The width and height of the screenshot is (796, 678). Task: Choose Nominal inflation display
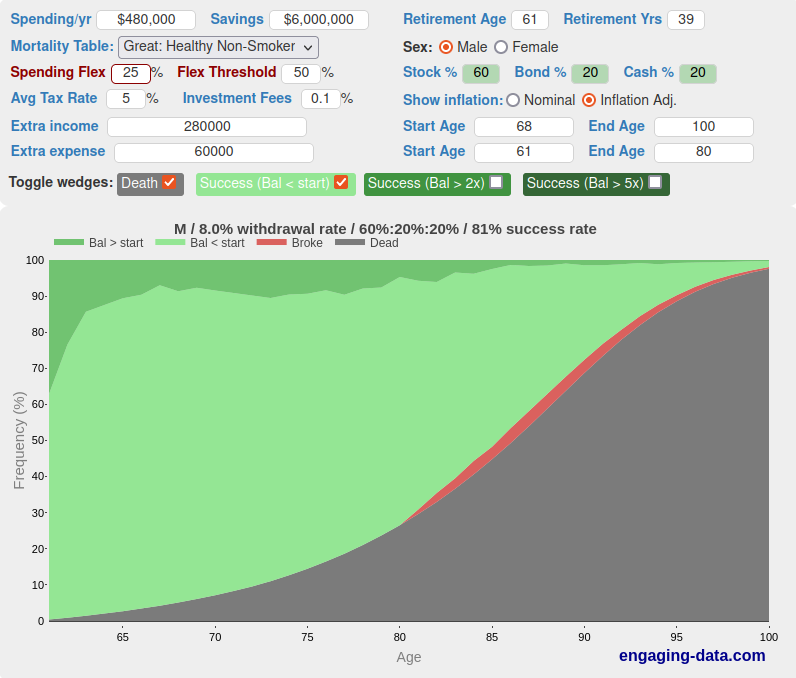click(513, 100)
